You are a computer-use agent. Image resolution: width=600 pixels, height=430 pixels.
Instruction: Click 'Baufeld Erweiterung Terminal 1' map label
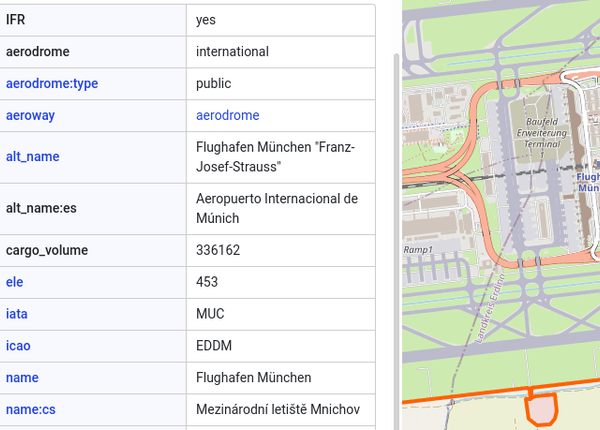(542, 138)
